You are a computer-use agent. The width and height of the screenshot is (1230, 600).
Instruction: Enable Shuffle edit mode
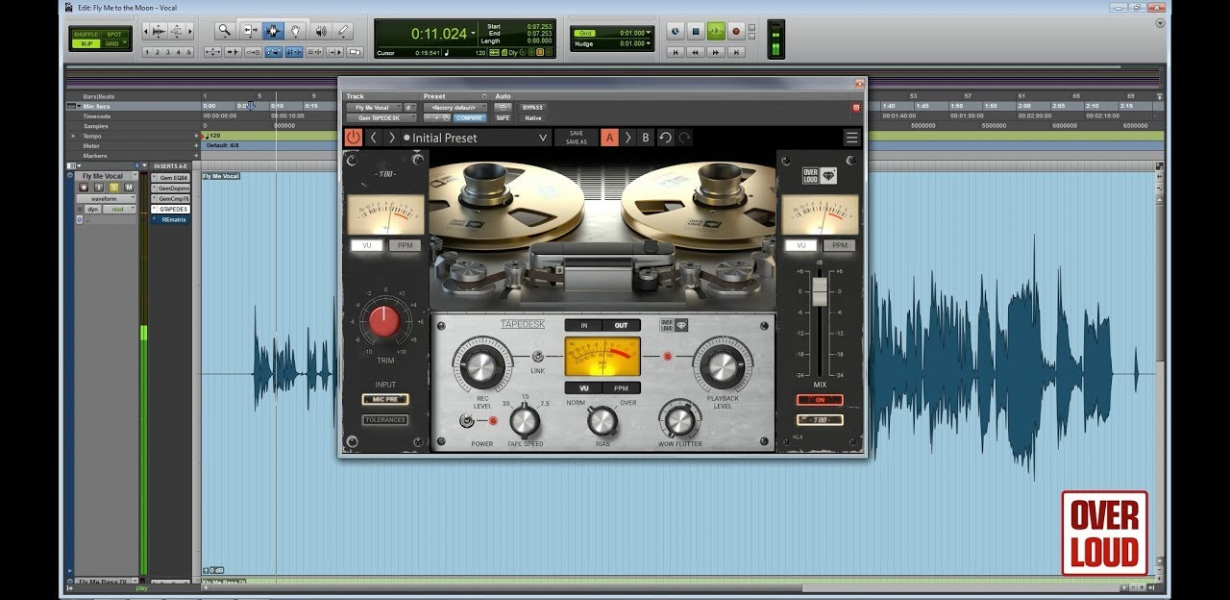(86, 34)
